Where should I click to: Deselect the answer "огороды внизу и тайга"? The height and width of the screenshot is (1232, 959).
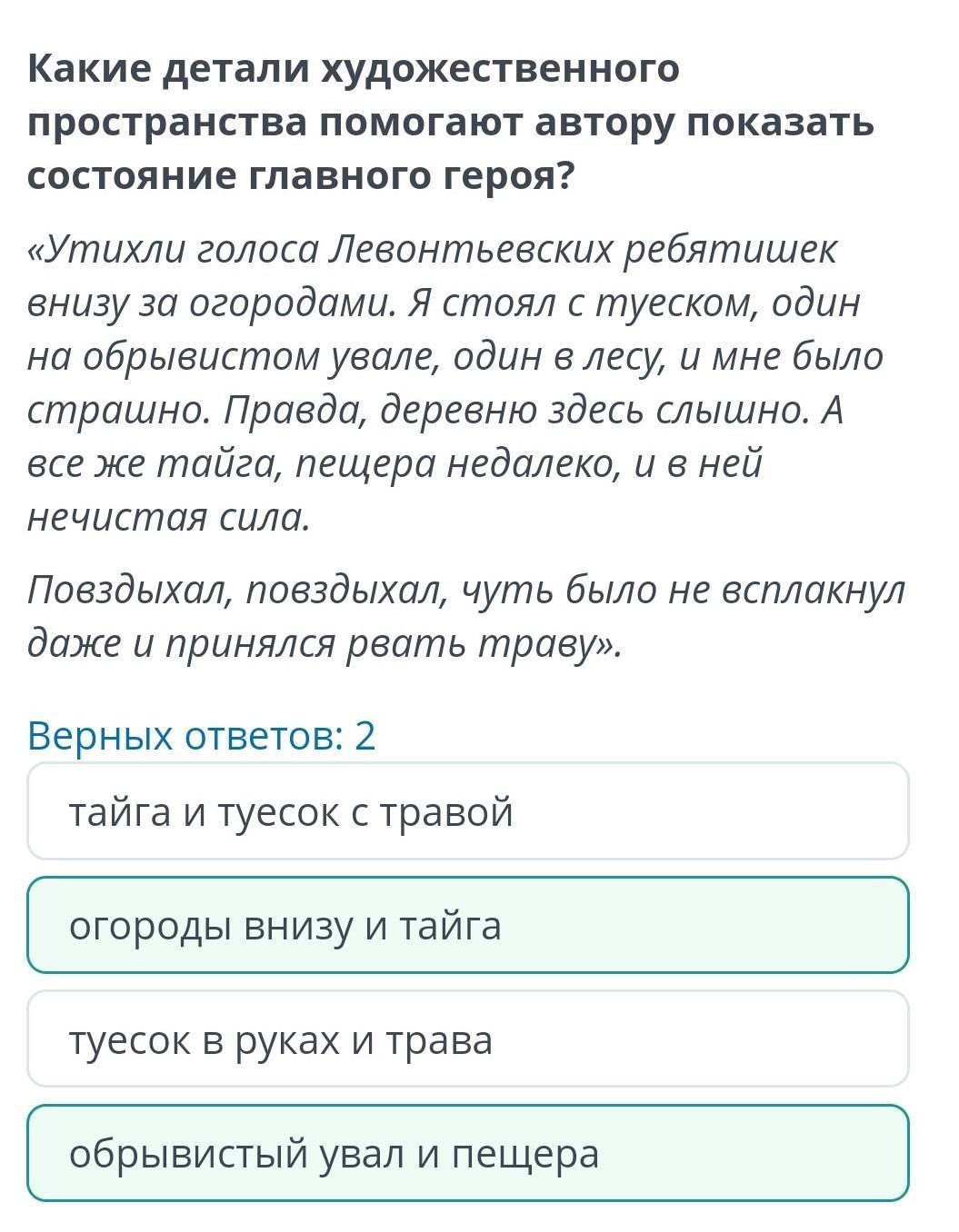467,926
